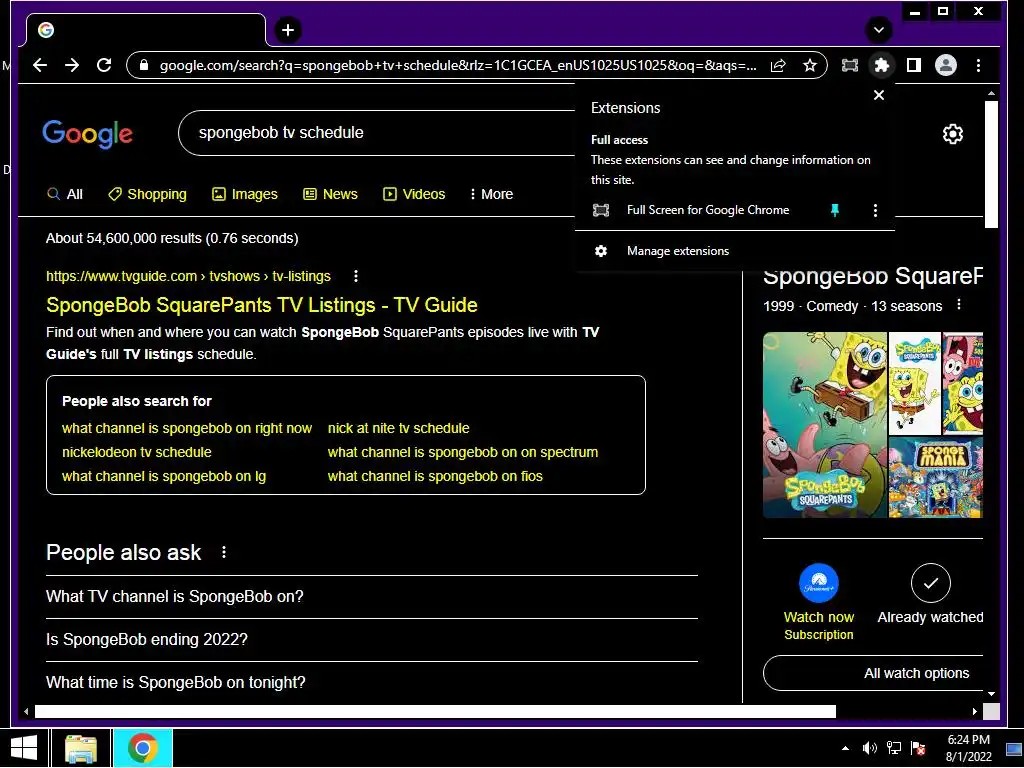Open more actions for Full Screen extension
The image size is (1024, 768).
point(875,210)
